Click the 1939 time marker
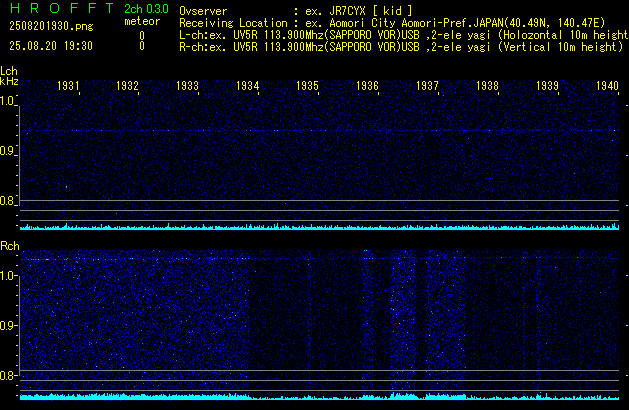Viewport: 629px width, 410px height. pos(548,86)
